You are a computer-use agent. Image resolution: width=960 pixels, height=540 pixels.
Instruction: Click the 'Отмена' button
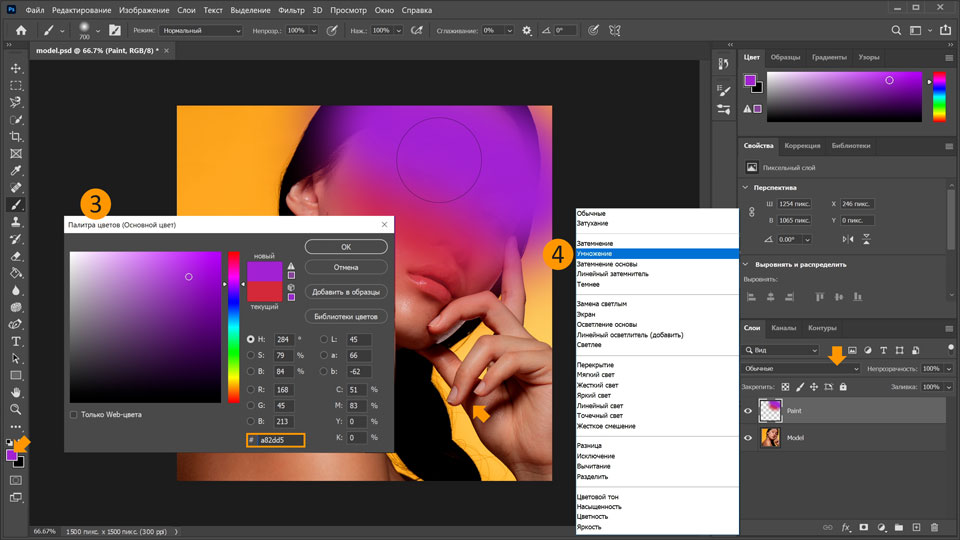tap(346, 268)
